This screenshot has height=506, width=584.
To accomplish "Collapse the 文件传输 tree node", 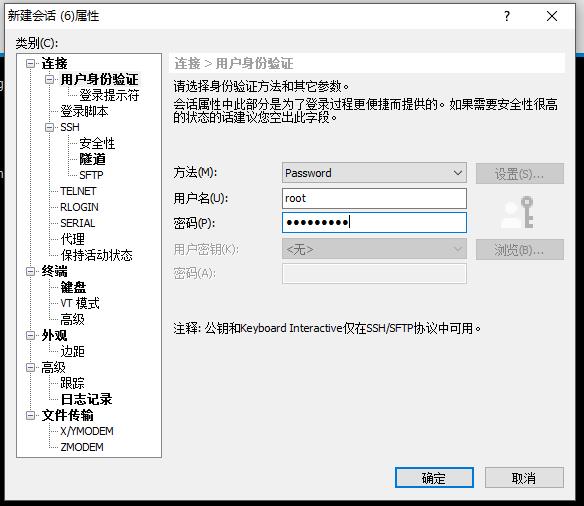I will (x=31, y=416).
